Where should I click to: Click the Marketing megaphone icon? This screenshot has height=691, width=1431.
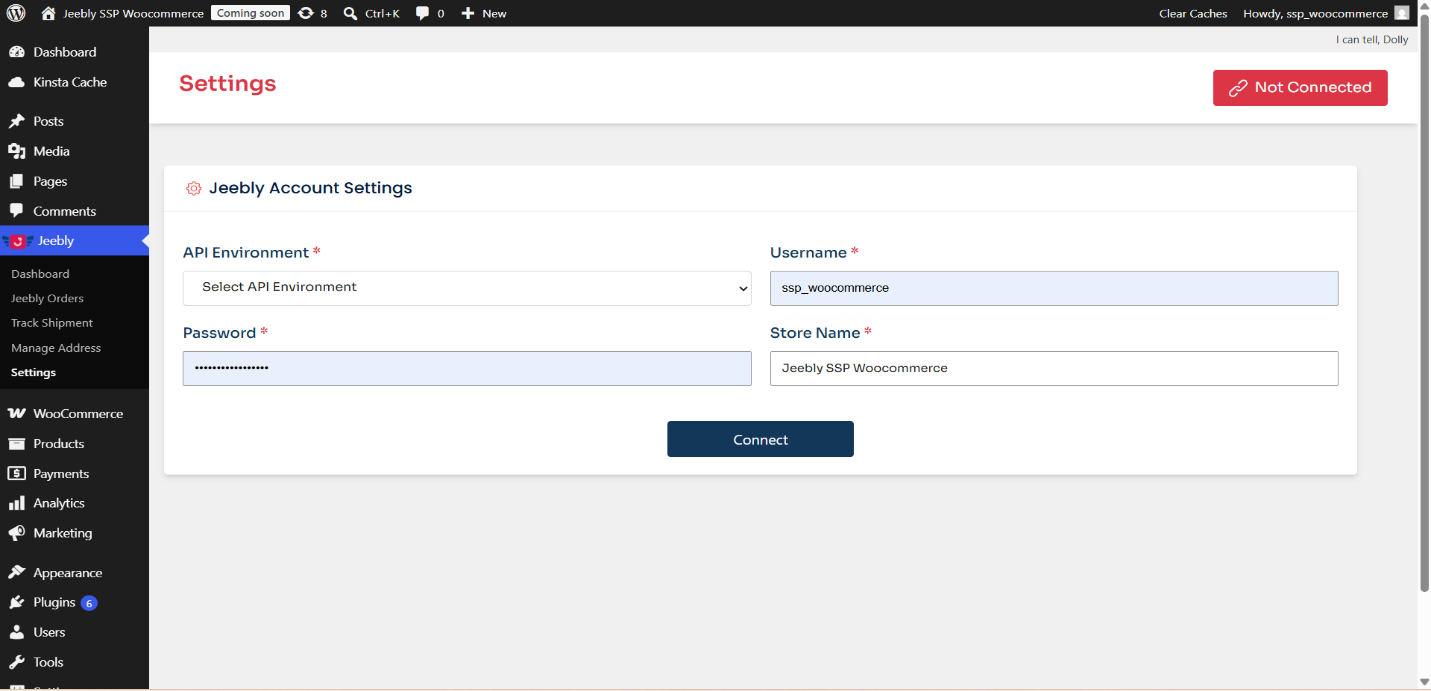(x=16, y=533)
